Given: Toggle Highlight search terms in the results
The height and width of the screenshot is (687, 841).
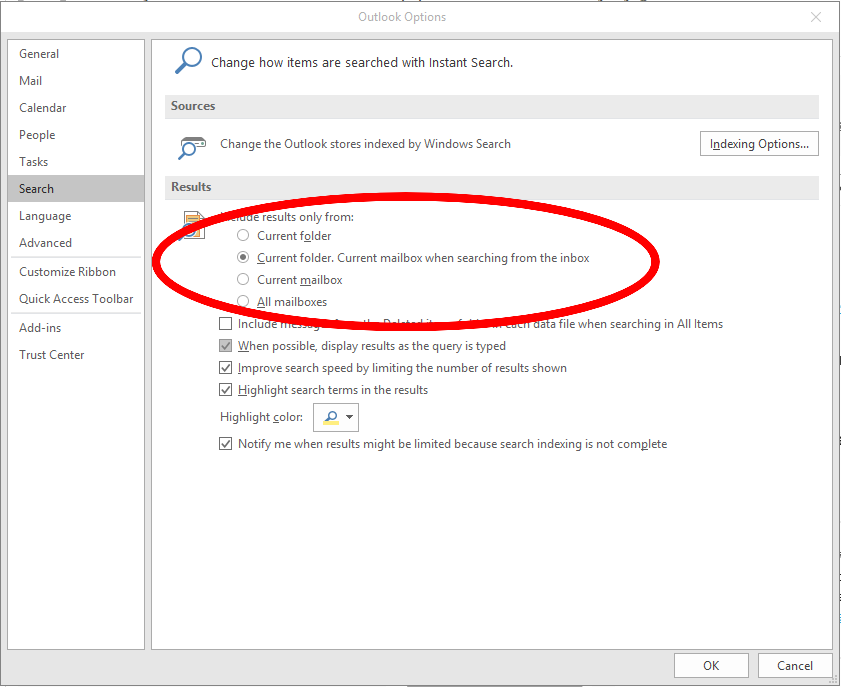Looking at the screenshot, I should (x=226, y=390).
